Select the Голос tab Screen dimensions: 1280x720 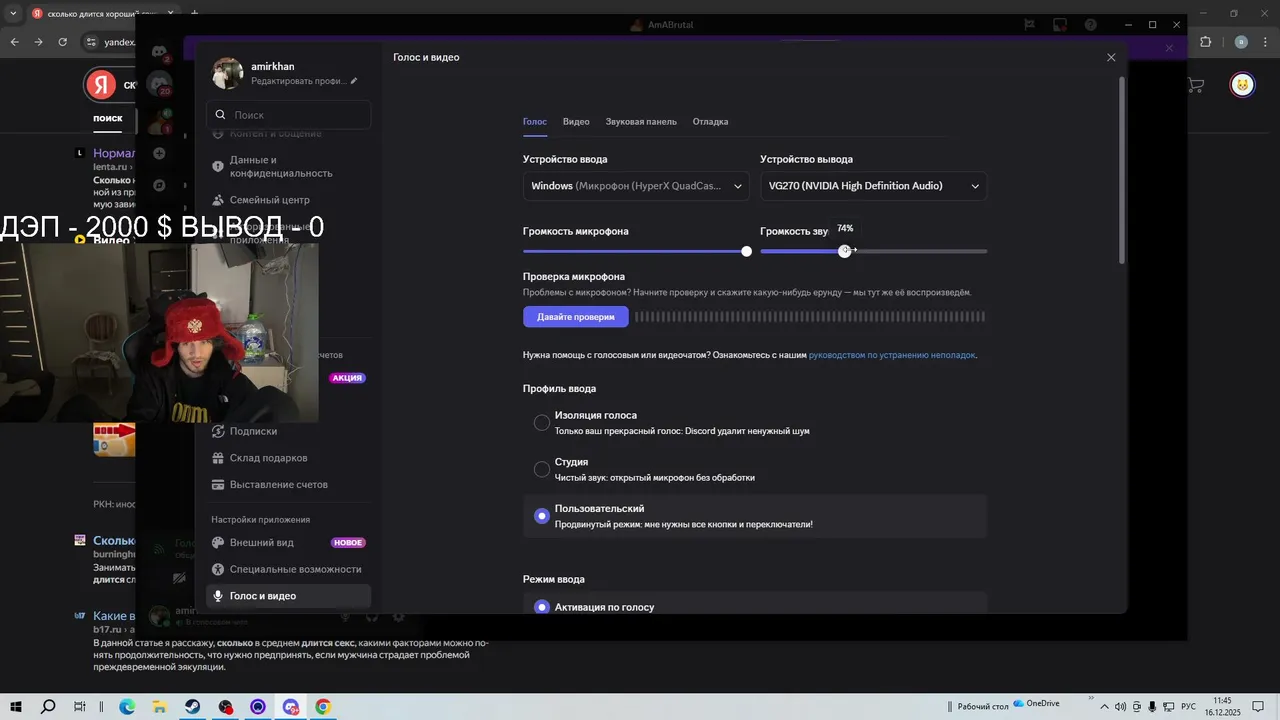tap(535, 122)
